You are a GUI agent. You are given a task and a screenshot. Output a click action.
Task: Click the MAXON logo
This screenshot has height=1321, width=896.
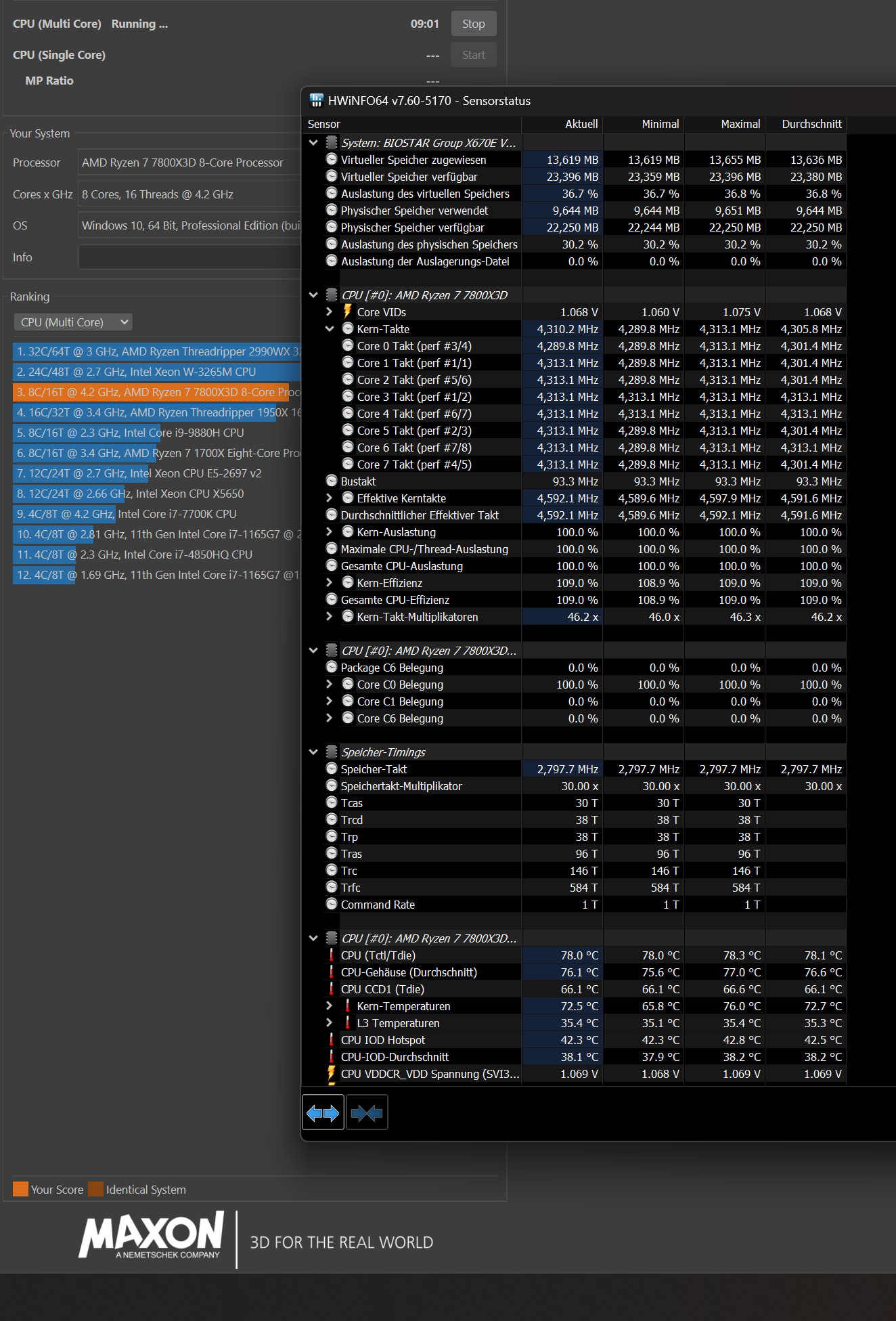click(x=152, y=1234)
